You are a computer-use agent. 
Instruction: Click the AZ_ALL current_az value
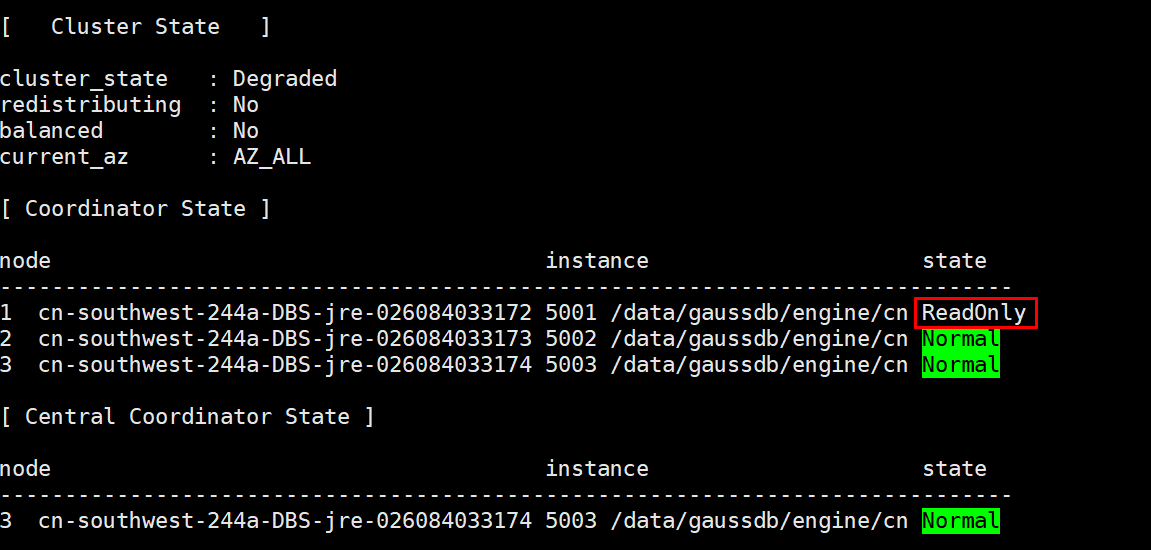(x=272, y=157)
